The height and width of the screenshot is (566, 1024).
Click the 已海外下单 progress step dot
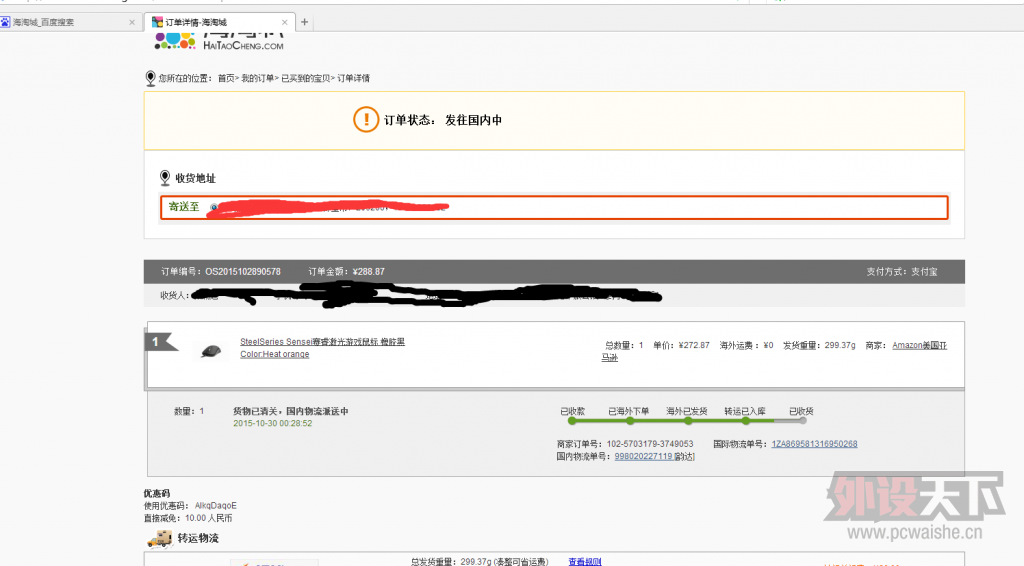click(x=630, y=421)
